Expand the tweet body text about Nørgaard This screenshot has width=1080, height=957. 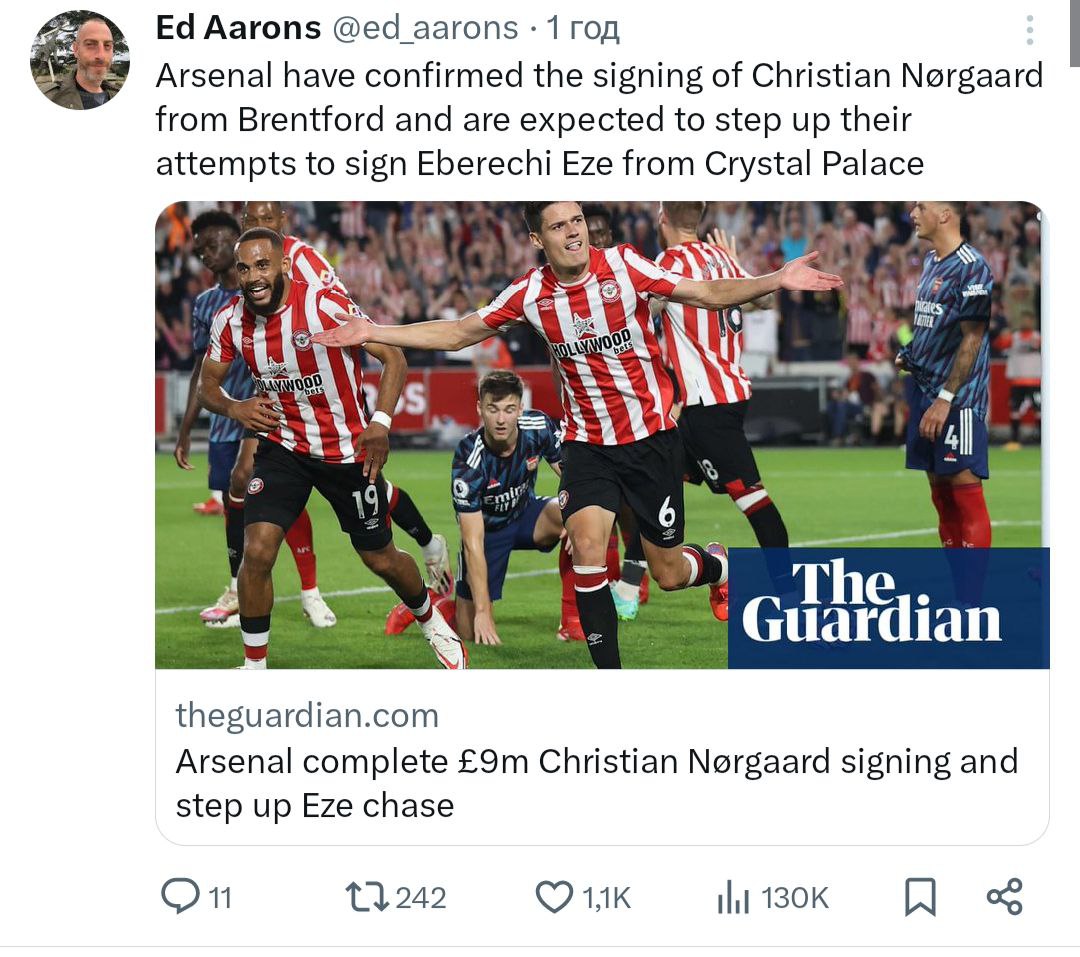(x=599, y=120)
